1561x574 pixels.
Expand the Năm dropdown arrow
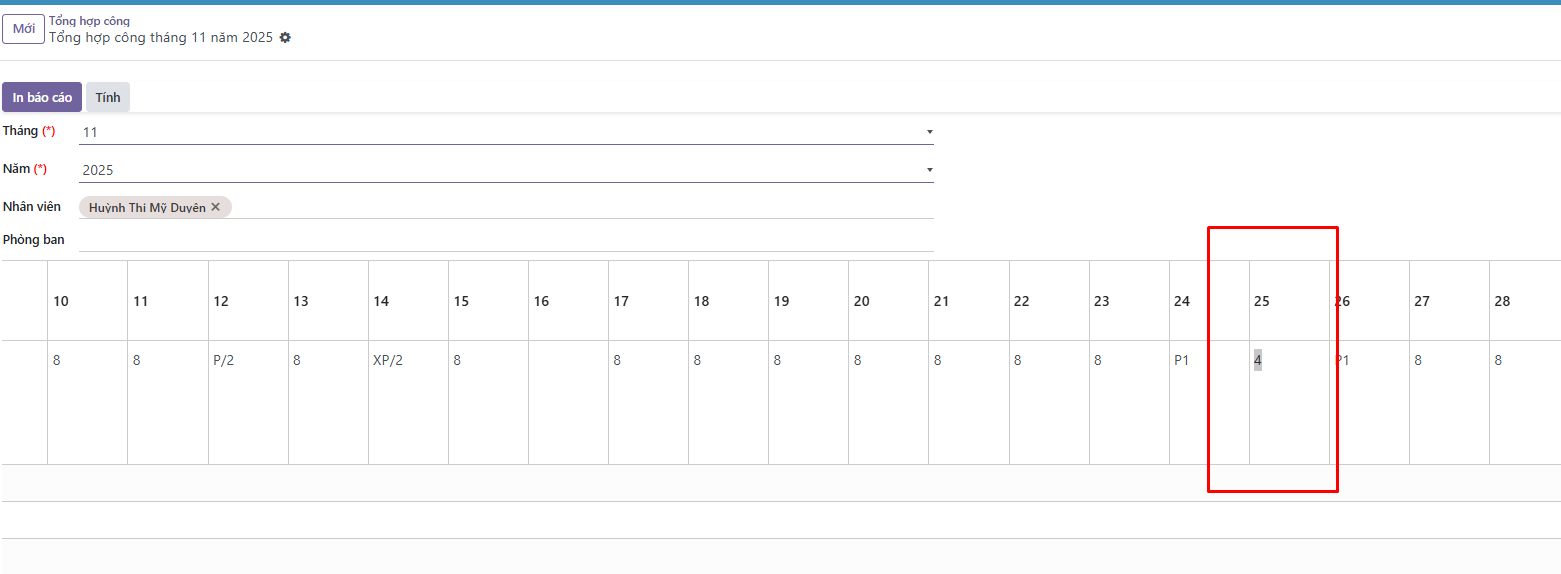pyautogui.click(x=929, y=170)
